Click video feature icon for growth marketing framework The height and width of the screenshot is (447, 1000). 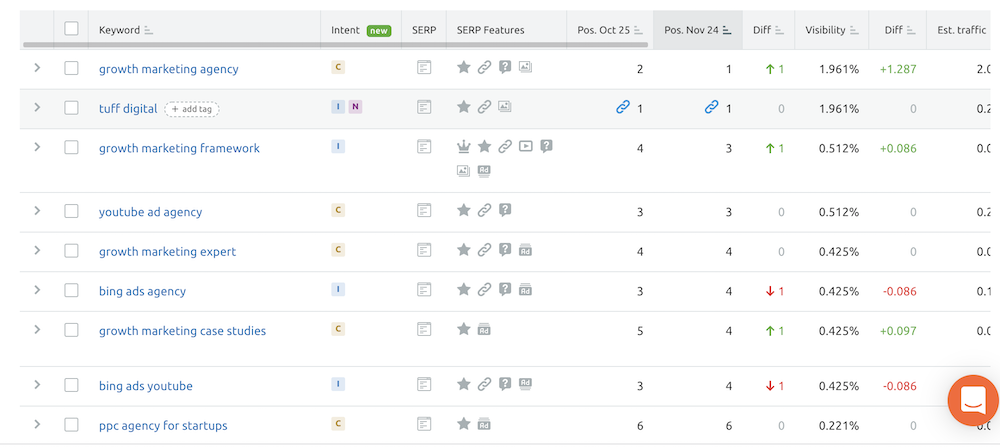pyautogui.click(x=526, y=146)
